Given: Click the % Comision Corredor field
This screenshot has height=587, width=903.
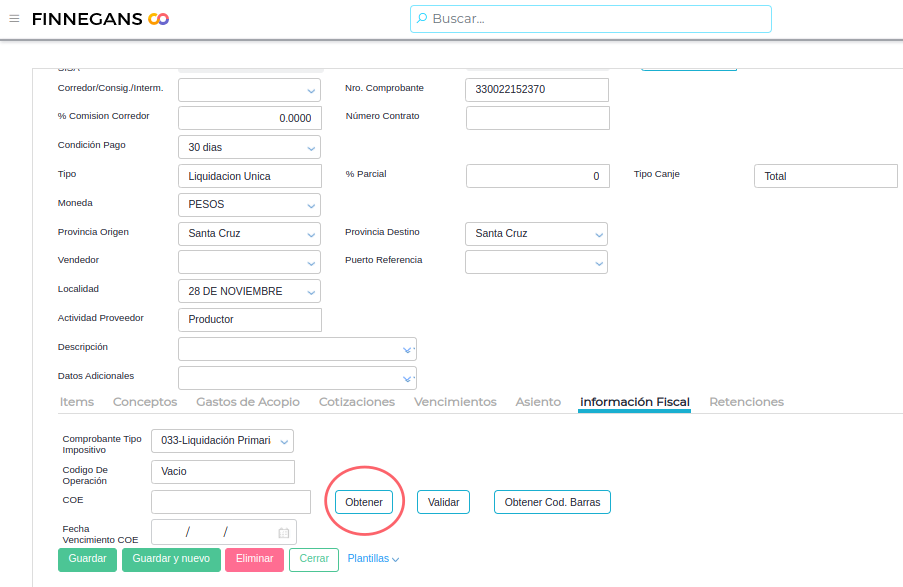Looking at the screenshot, I should click(x=250, y=118).
